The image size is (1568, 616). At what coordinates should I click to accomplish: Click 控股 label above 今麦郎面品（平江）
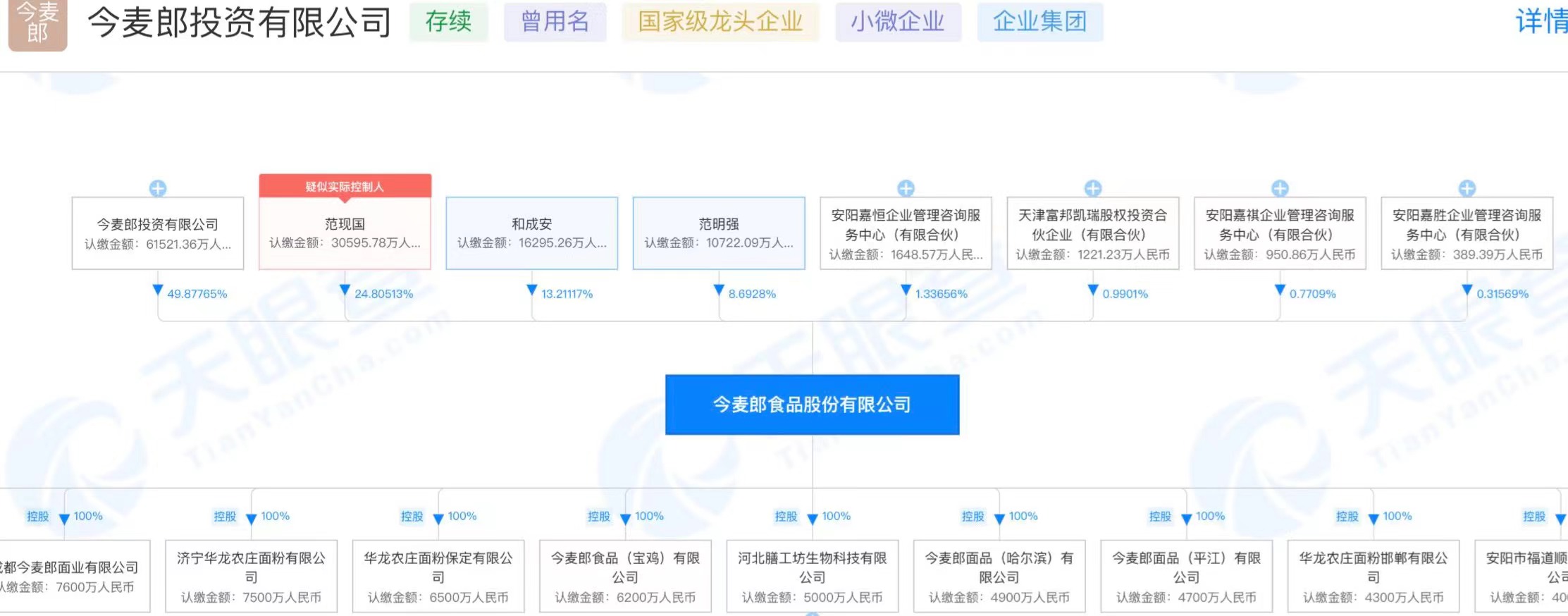1160,516
